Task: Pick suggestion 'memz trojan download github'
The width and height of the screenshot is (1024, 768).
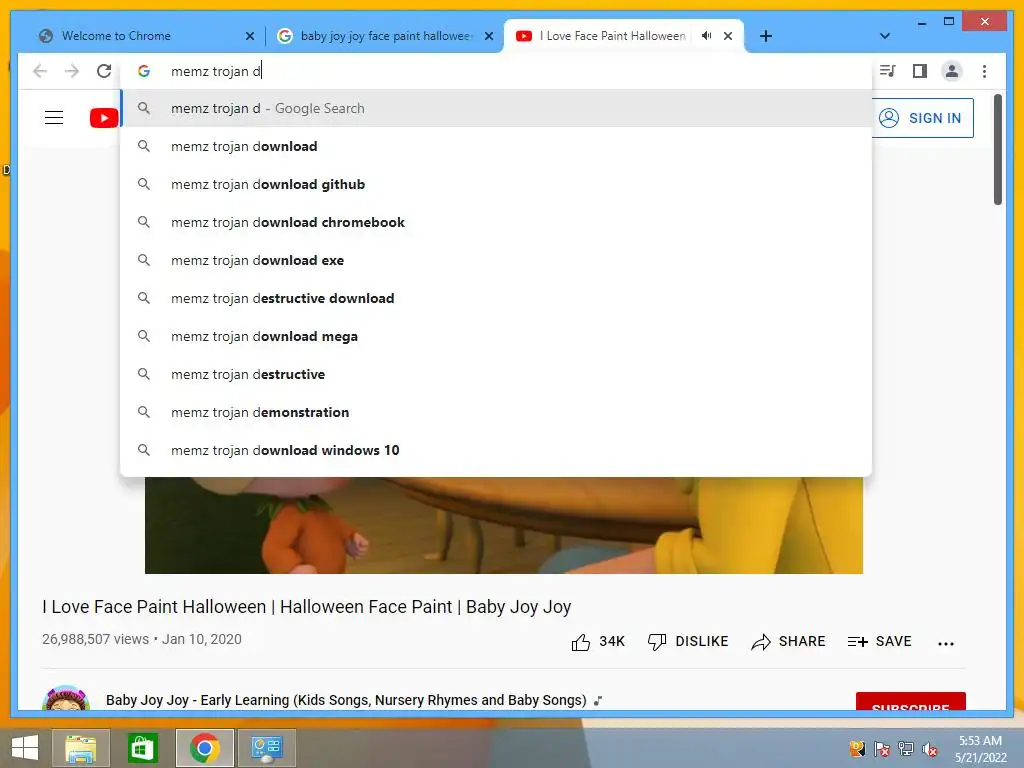Action: 496,184
